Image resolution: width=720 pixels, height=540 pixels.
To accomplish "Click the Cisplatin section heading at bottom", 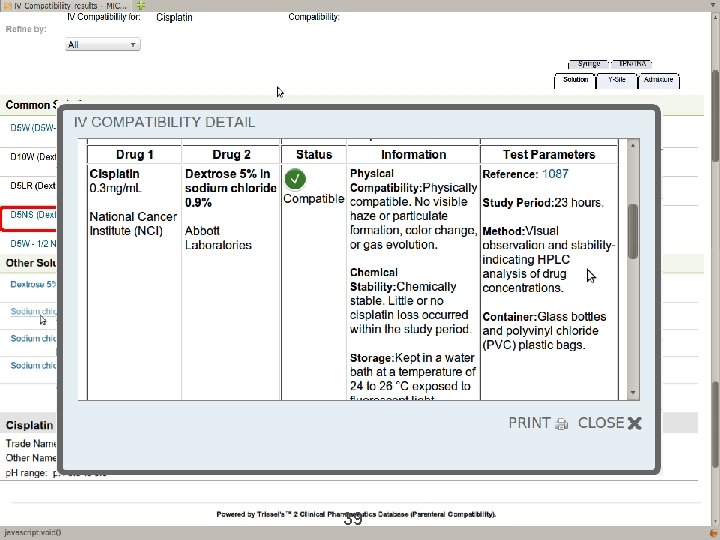I will tap(29, 425).
